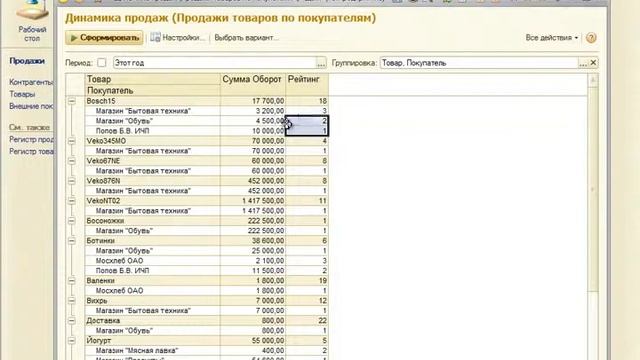Viewport: 640px width, 360px height.
Task: Collapse the Йогурт group
Action: click(72, 340)
